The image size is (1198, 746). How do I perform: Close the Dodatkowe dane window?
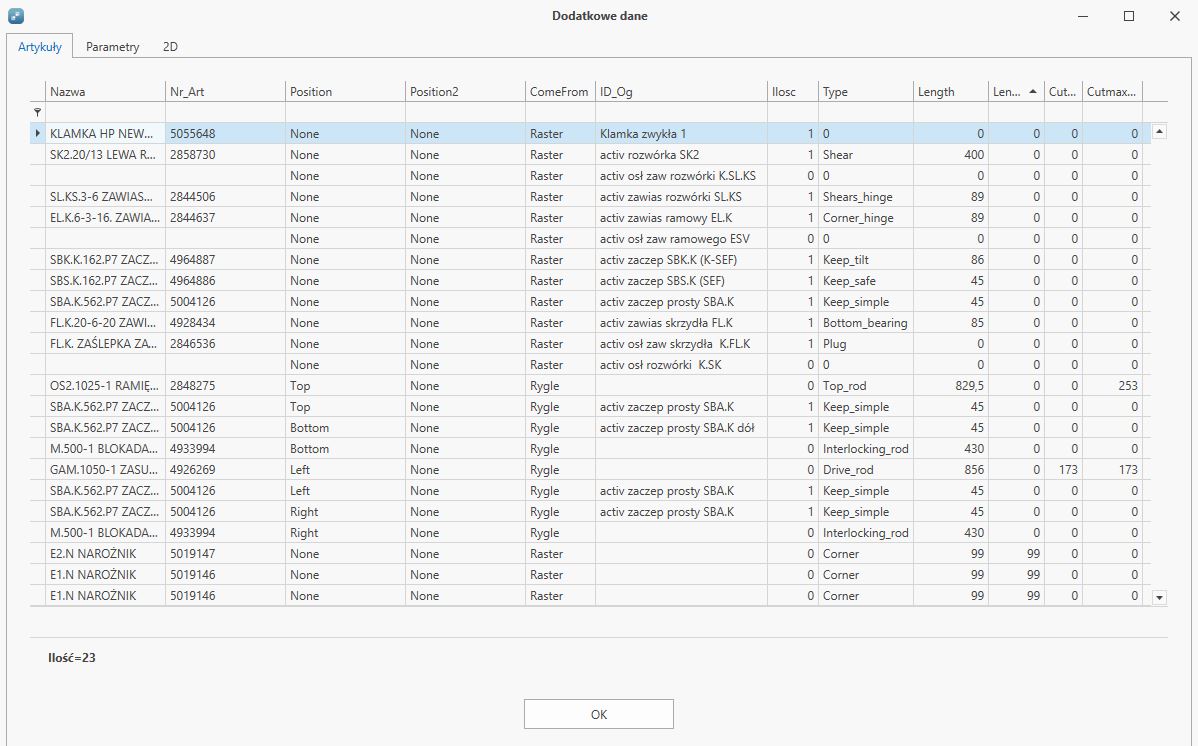pyautogui.click(x=1174, y=16)
